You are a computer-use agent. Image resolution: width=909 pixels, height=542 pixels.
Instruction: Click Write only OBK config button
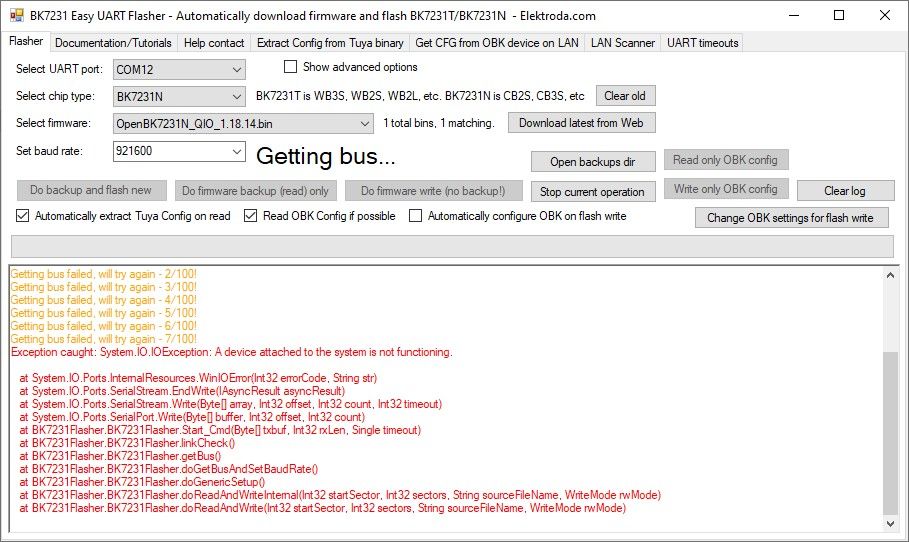tap(726, 189)
